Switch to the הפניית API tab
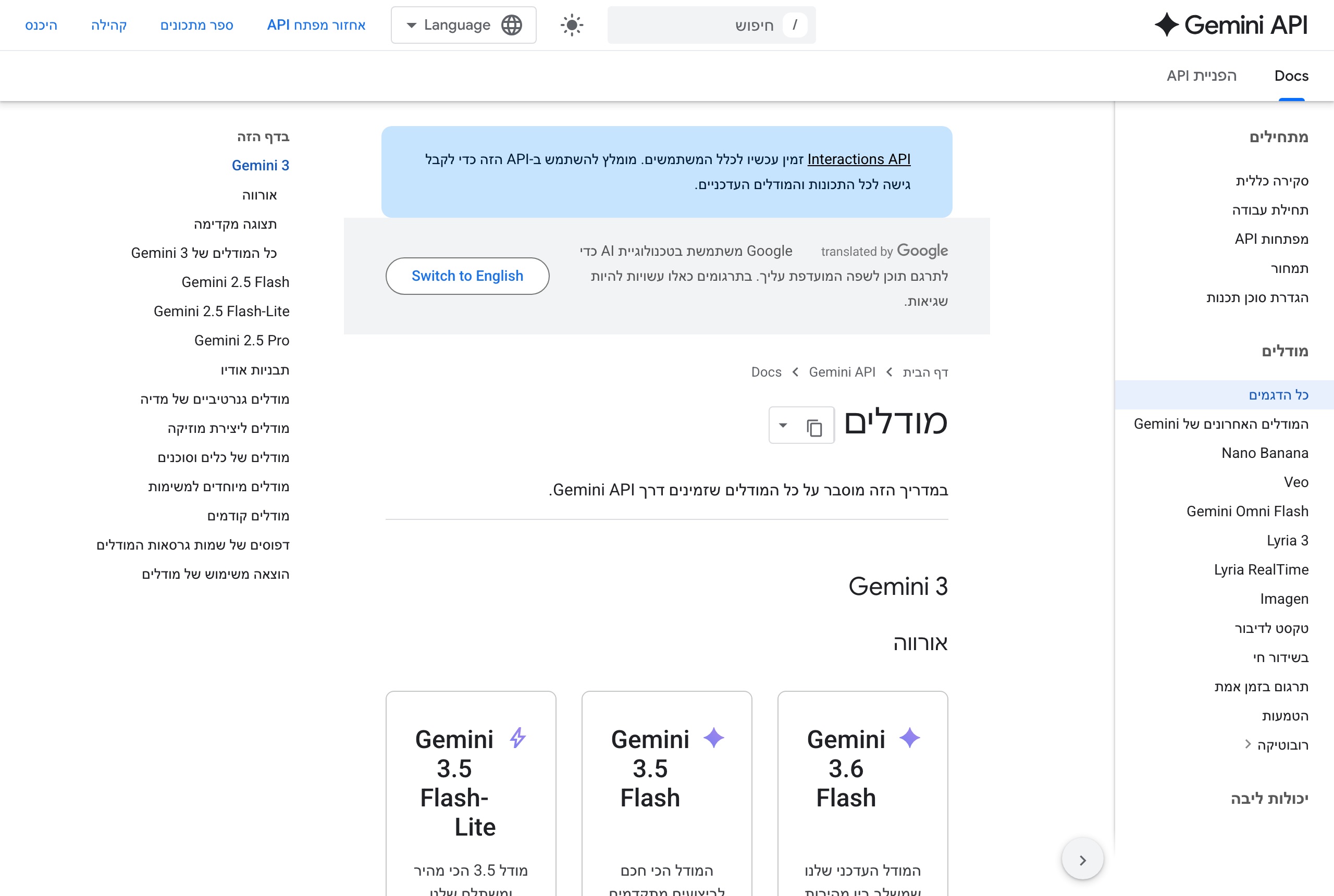This screenshot has width=1334, height=896. [x=1202, y=76]
